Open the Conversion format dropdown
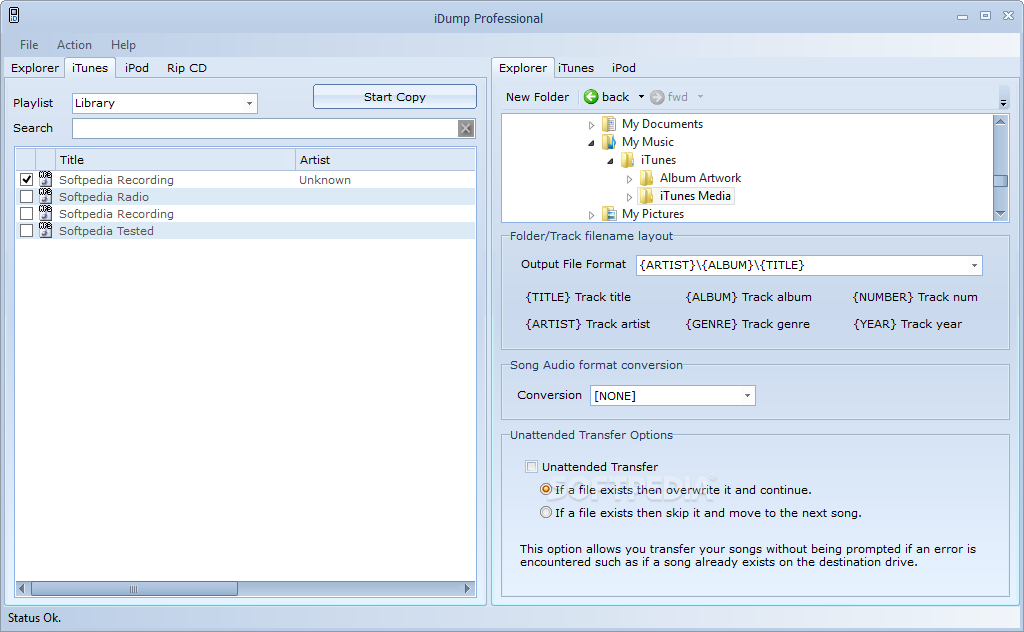Viewport: 1024px width, 632px height. pos(747,396)
